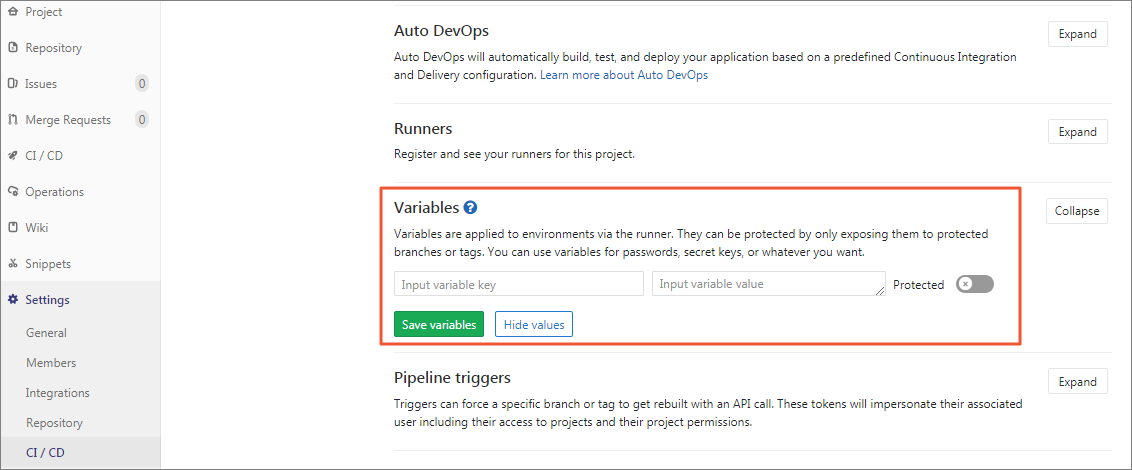Click the Repository icon in sidebar
The image size is (1132, 470).
point(12,48)
